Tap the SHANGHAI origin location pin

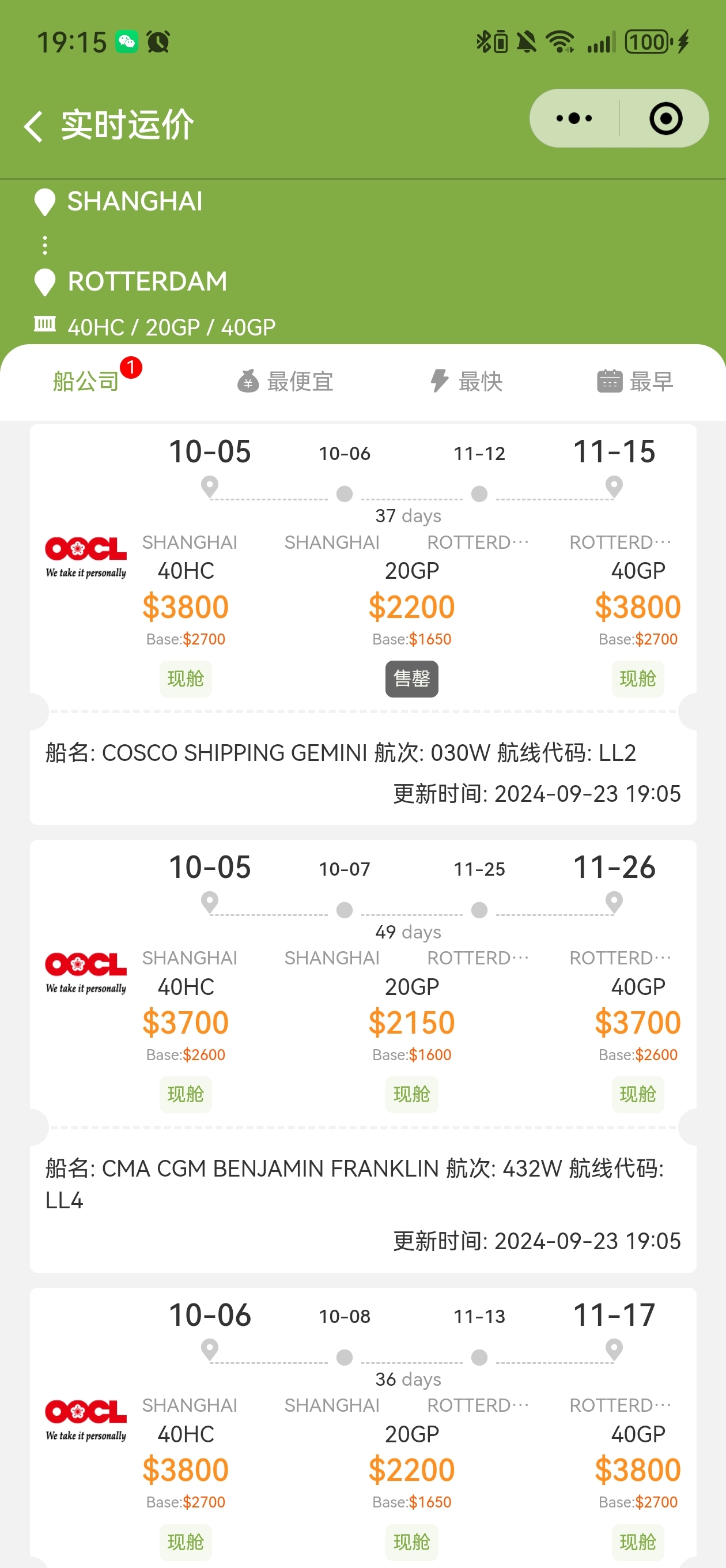pyautogui.click(x=44, y=202)
